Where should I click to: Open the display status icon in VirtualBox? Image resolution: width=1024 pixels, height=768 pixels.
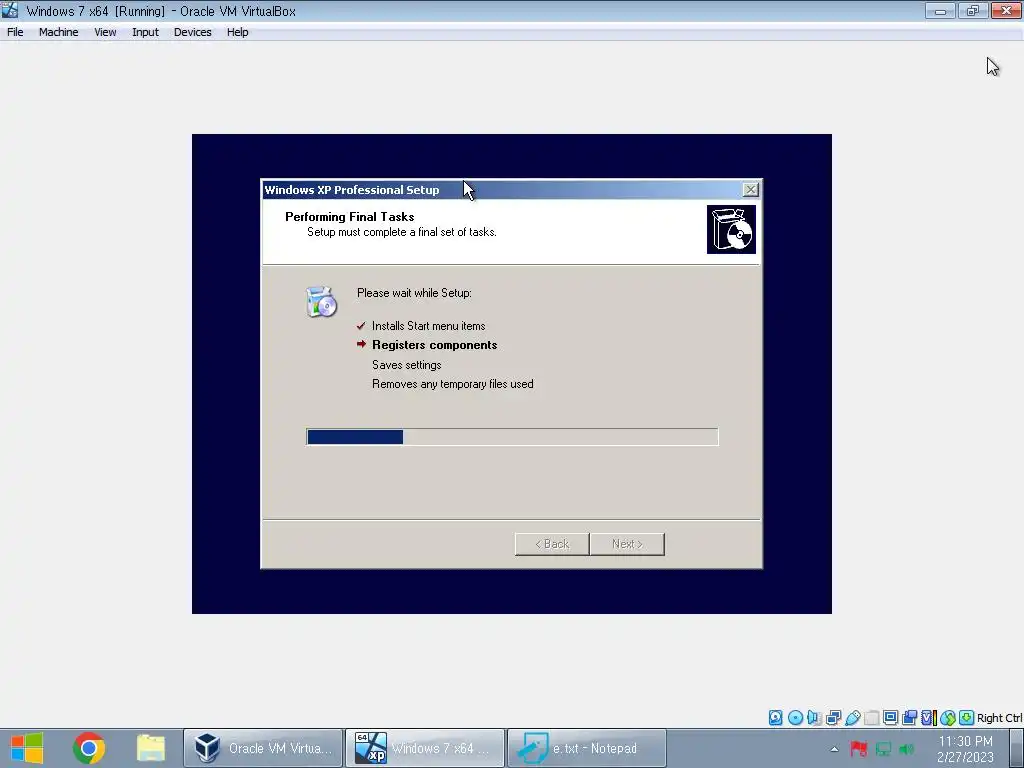[890, 718]
